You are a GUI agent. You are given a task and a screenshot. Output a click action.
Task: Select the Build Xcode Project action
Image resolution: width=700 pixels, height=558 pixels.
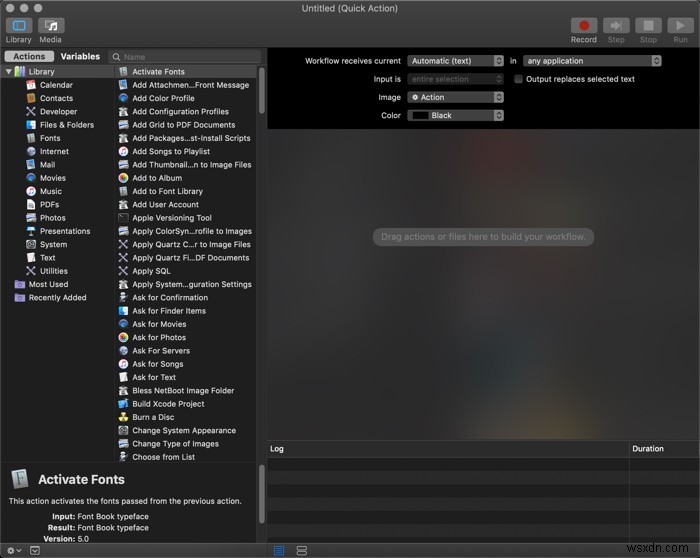(x=186, y=404)
